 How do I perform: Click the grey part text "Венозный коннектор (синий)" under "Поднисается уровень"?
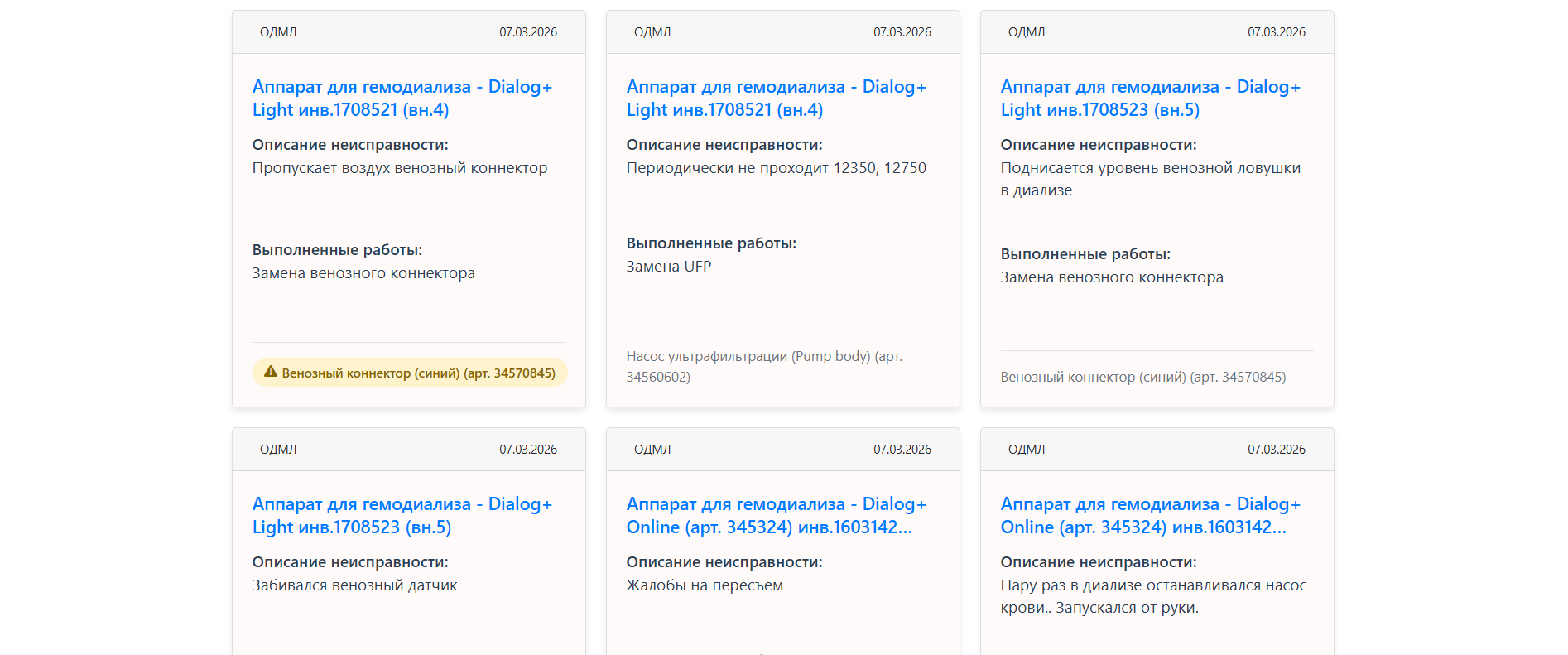[1143, 378]
